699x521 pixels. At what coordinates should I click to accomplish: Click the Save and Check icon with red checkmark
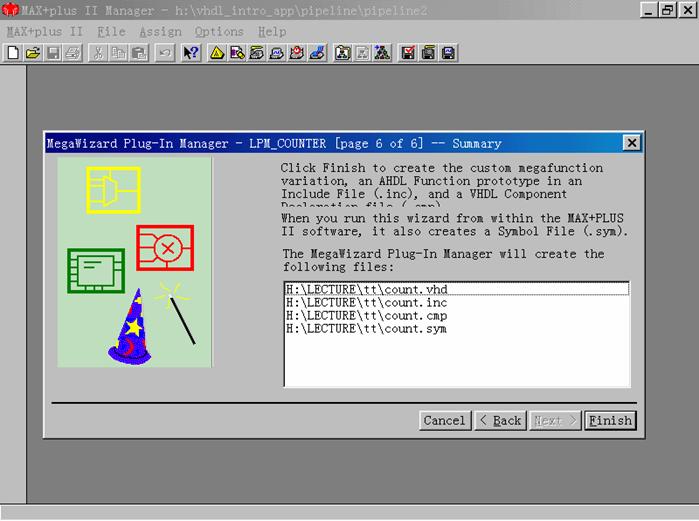coord(408,53)
